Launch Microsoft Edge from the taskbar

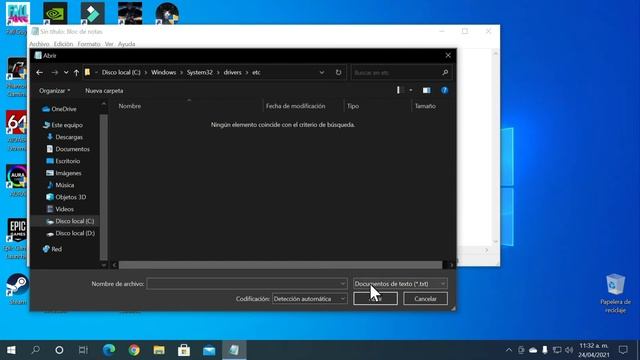(109, 350)
